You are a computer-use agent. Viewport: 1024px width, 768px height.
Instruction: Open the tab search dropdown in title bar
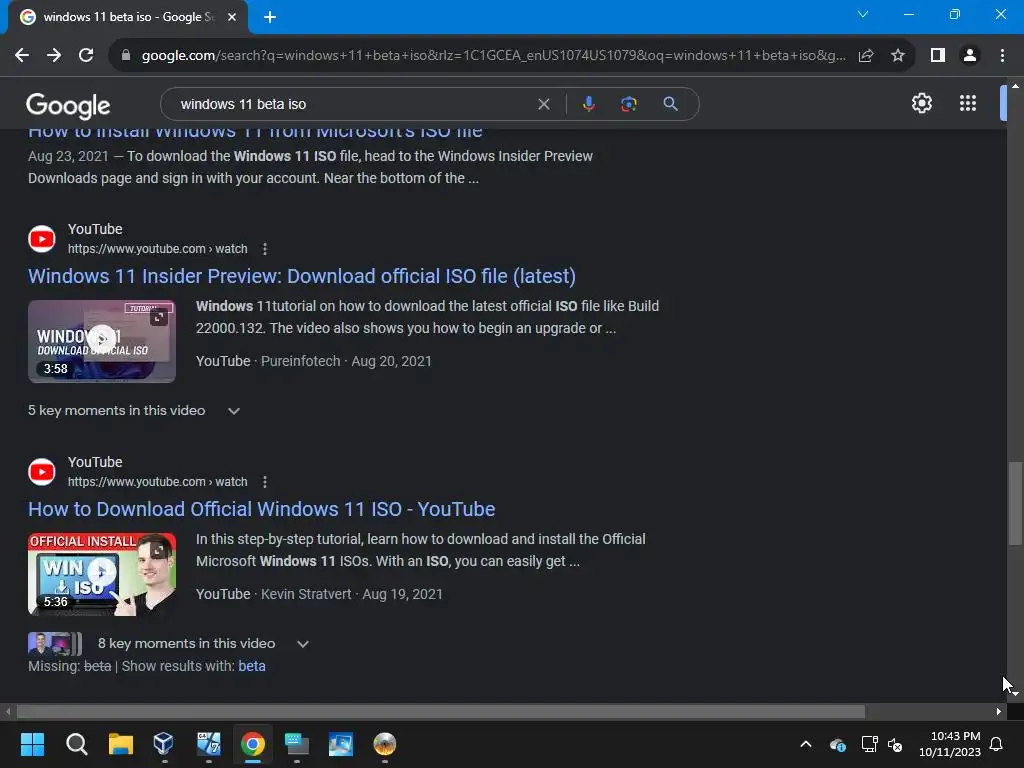point(863,14)
